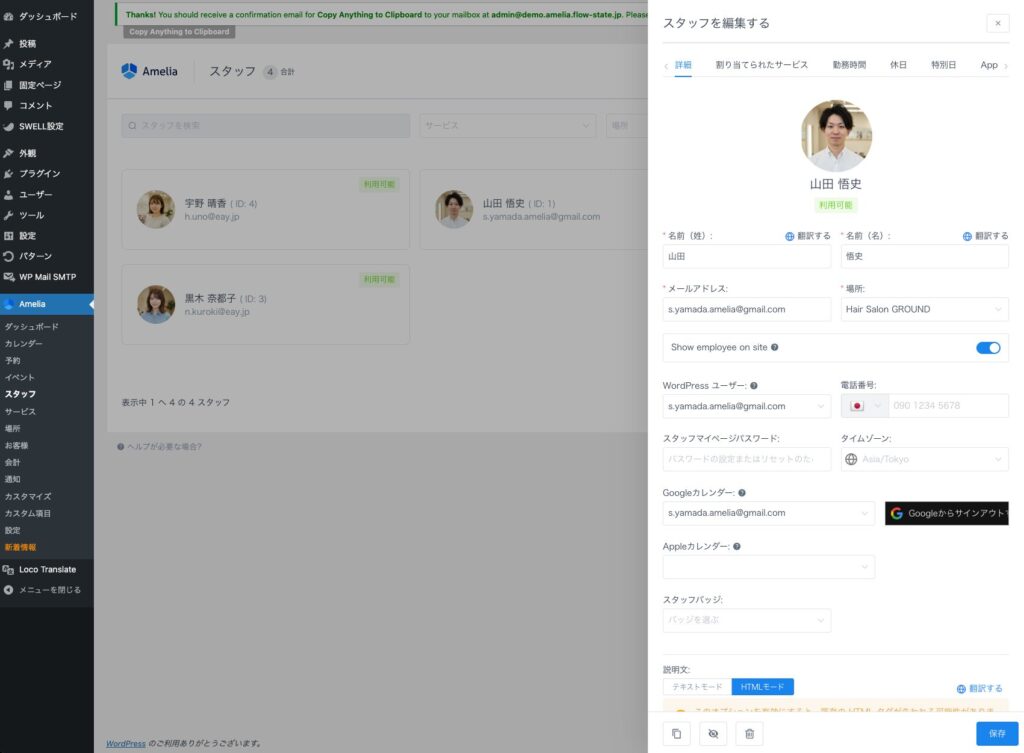Click the hide staff eye-slash icon
1024x753 pixels.
coord(713,734)
